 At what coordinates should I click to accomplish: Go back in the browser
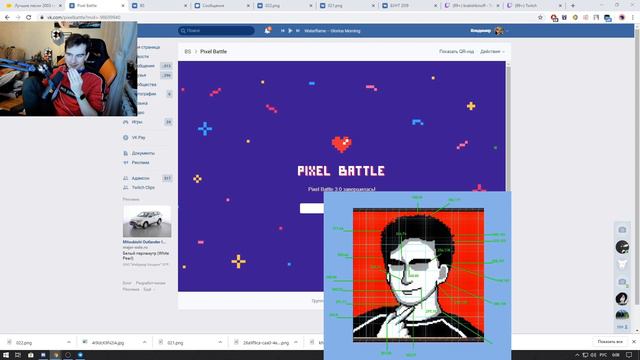click(7, 18)
